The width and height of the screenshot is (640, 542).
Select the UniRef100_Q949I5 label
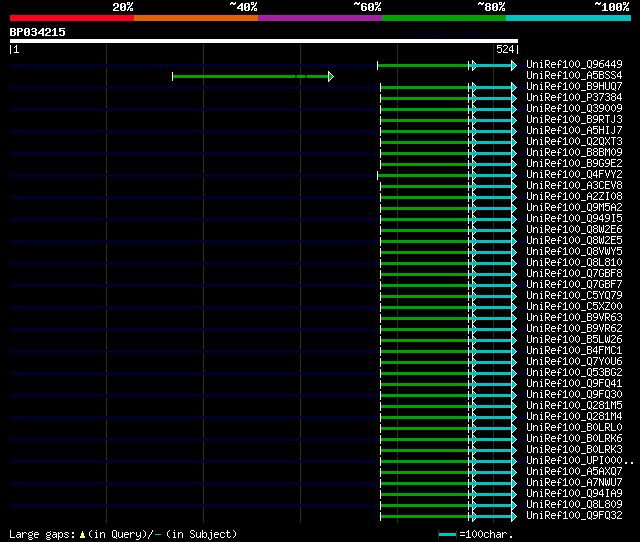[x=574, y=218]
